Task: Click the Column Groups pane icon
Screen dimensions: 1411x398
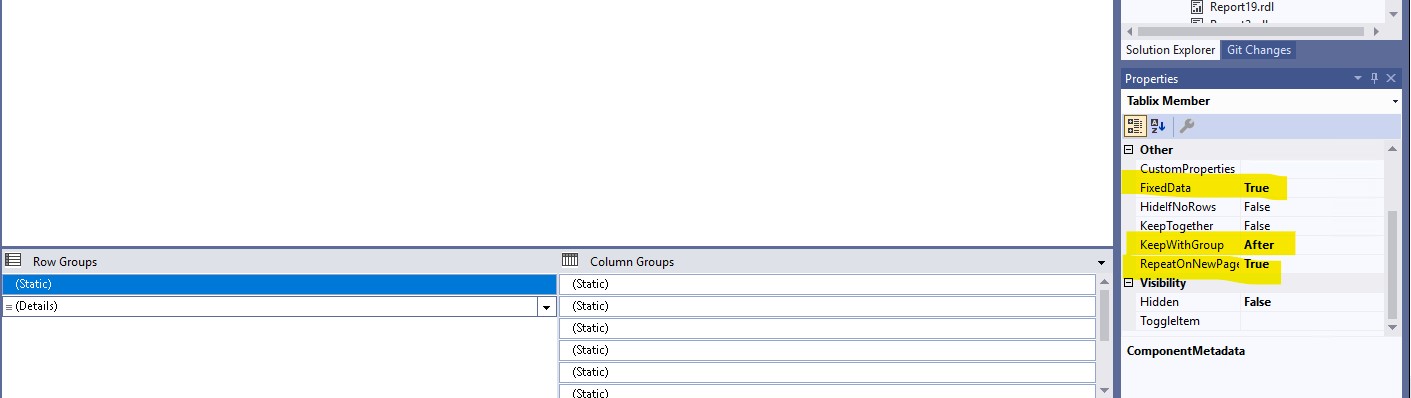Action: point(571,261)
